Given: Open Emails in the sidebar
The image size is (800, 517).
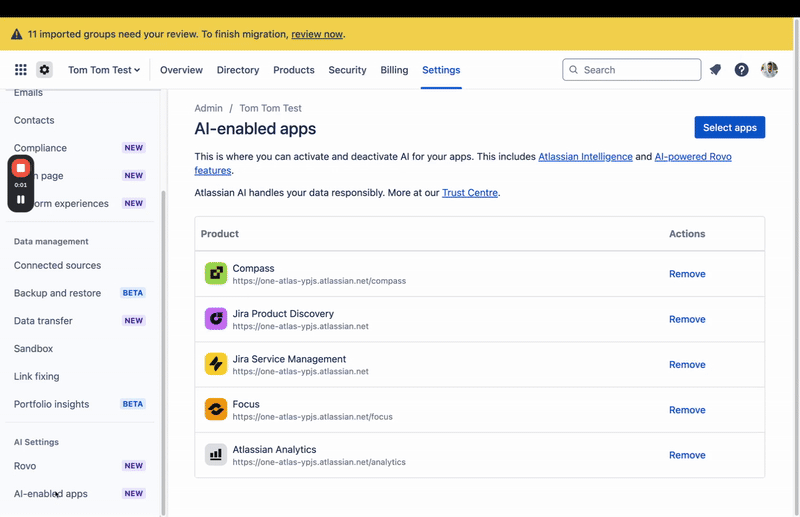Looking at the screenshot, I should [28, 93].
